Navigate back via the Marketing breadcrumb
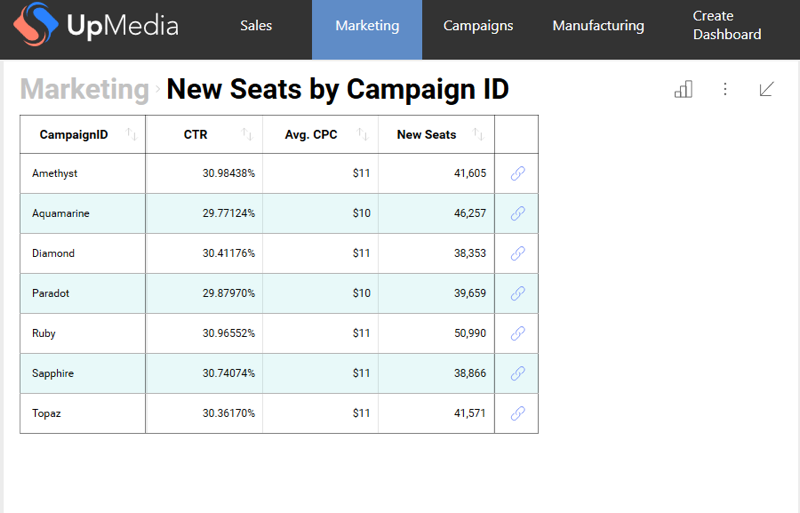Viewport: 800px width, 513px height. click(x=84, y=89)
